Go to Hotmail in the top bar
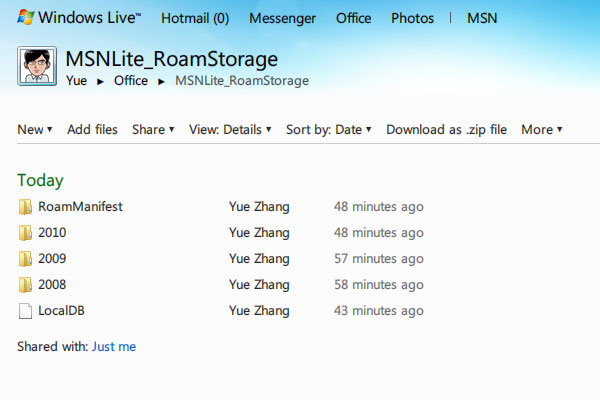Viewport: 600px width, 400px height. click(194, 18)
